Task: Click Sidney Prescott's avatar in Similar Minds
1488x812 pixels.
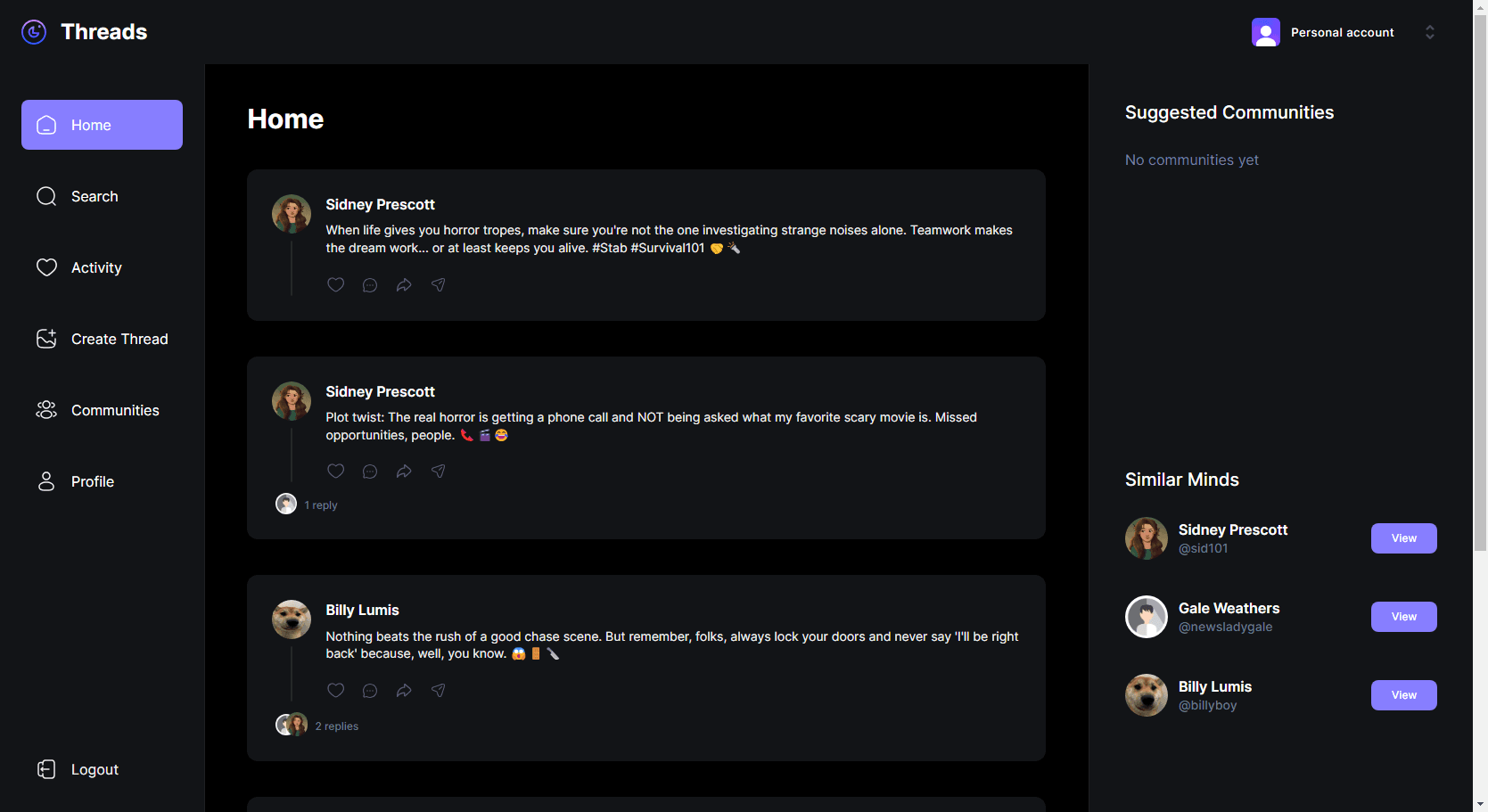Action: (1147, 538)
